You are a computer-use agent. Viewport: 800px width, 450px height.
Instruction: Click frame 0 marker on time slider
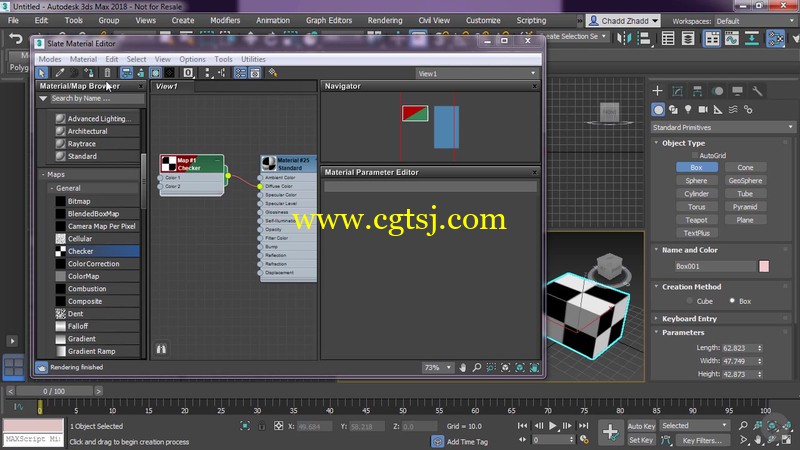40,407
